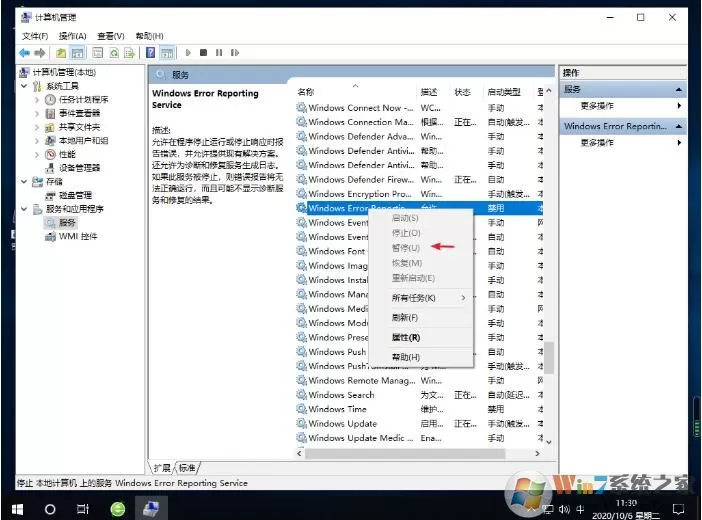Open the Windows Start menu
The height and width of the screenshot is (520, 702).
pos(17,509)
